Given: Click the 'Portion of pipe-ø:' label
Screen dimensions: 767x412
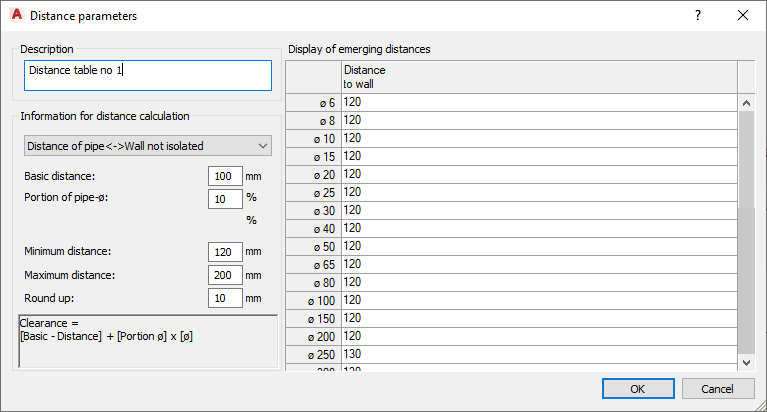Looking at the screenshot, I should click(x=66, y=197).
